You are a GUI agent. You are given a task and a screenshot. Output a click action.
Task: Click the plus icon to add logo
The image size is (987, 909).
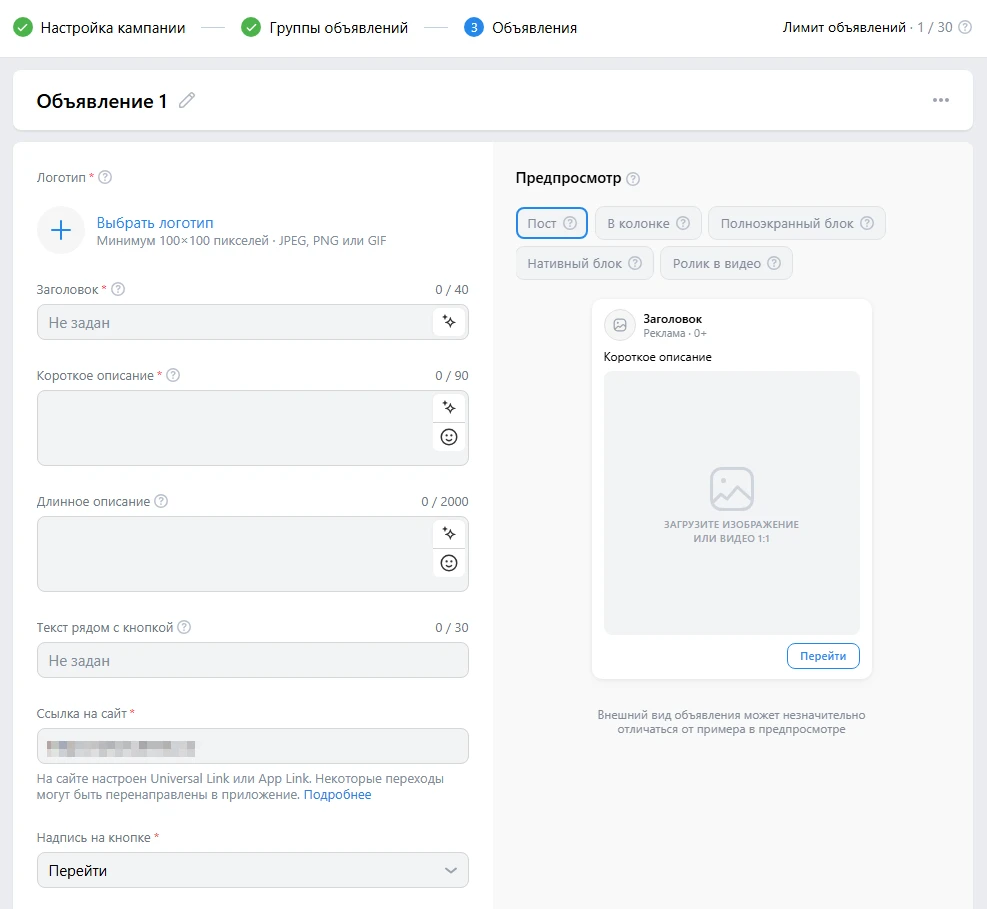(61, 231)
